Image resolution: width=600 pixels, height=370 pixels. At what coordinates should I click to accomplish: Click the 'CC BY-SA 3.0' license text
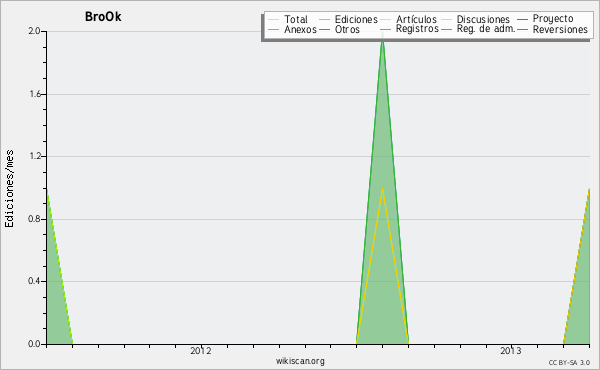tap(569, 363)
